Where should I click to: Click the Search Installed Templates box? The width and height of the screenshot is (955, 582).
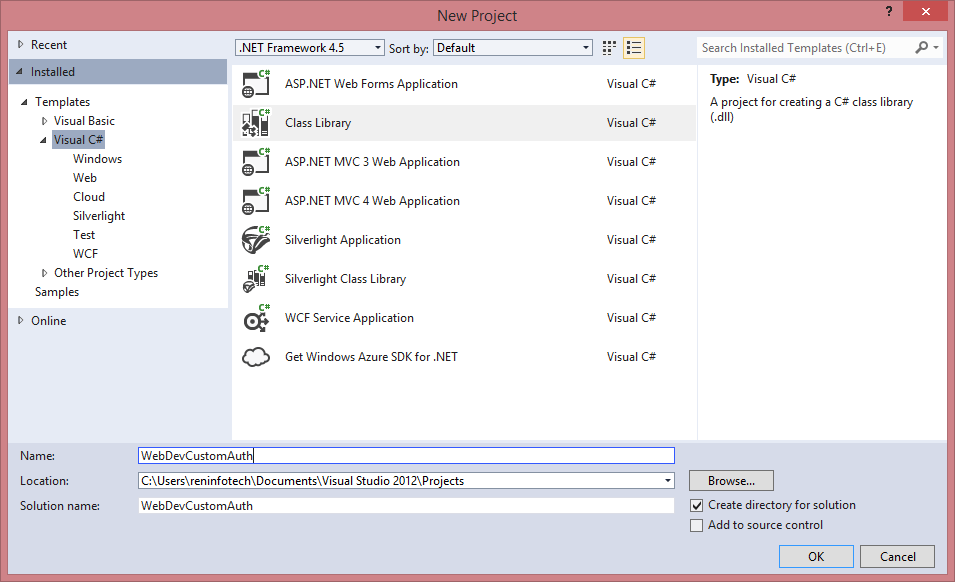point(804,47)
